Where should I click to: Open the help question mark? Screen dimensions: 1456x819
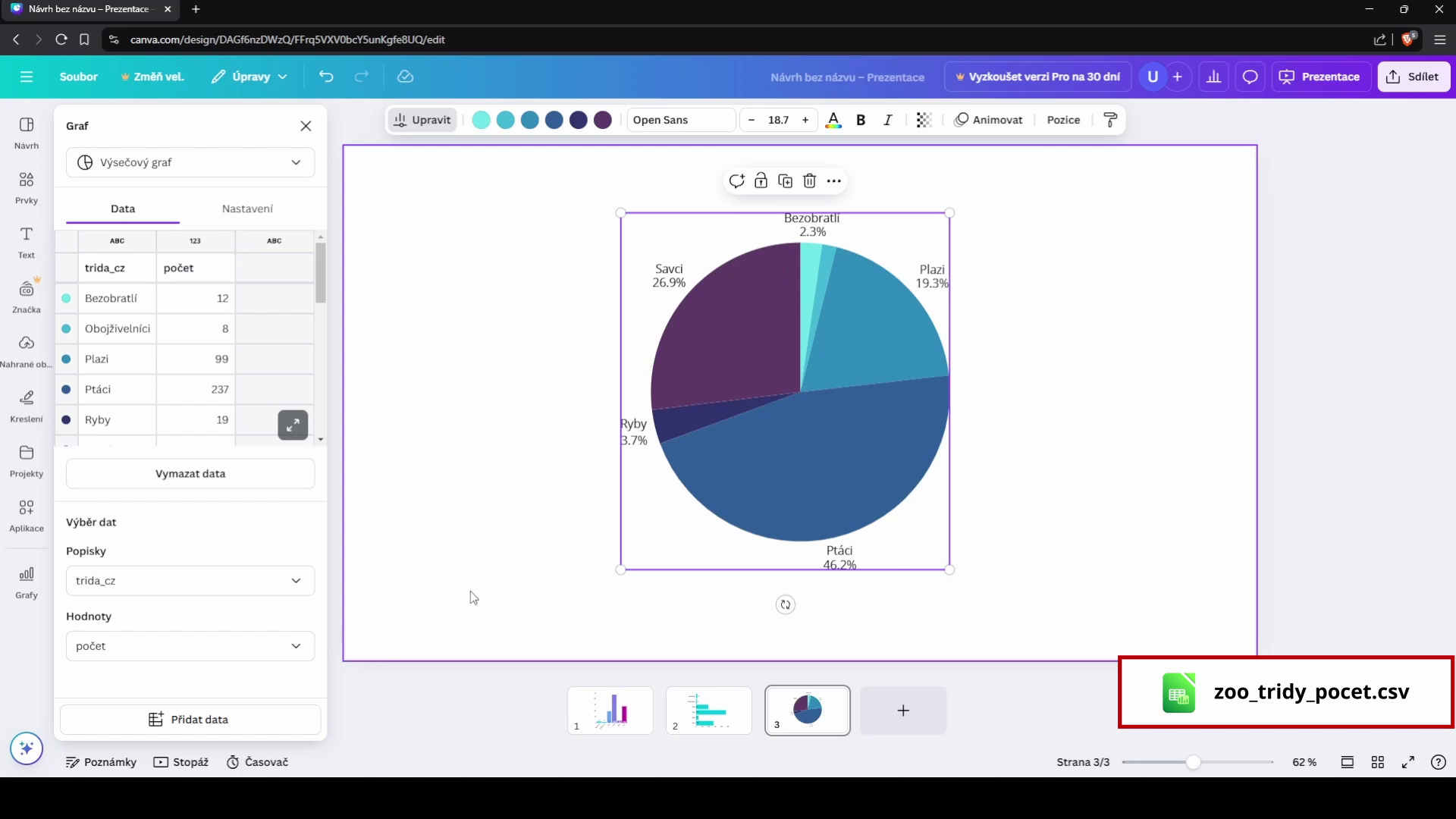pyautogui.click(x=1439, y=762)
